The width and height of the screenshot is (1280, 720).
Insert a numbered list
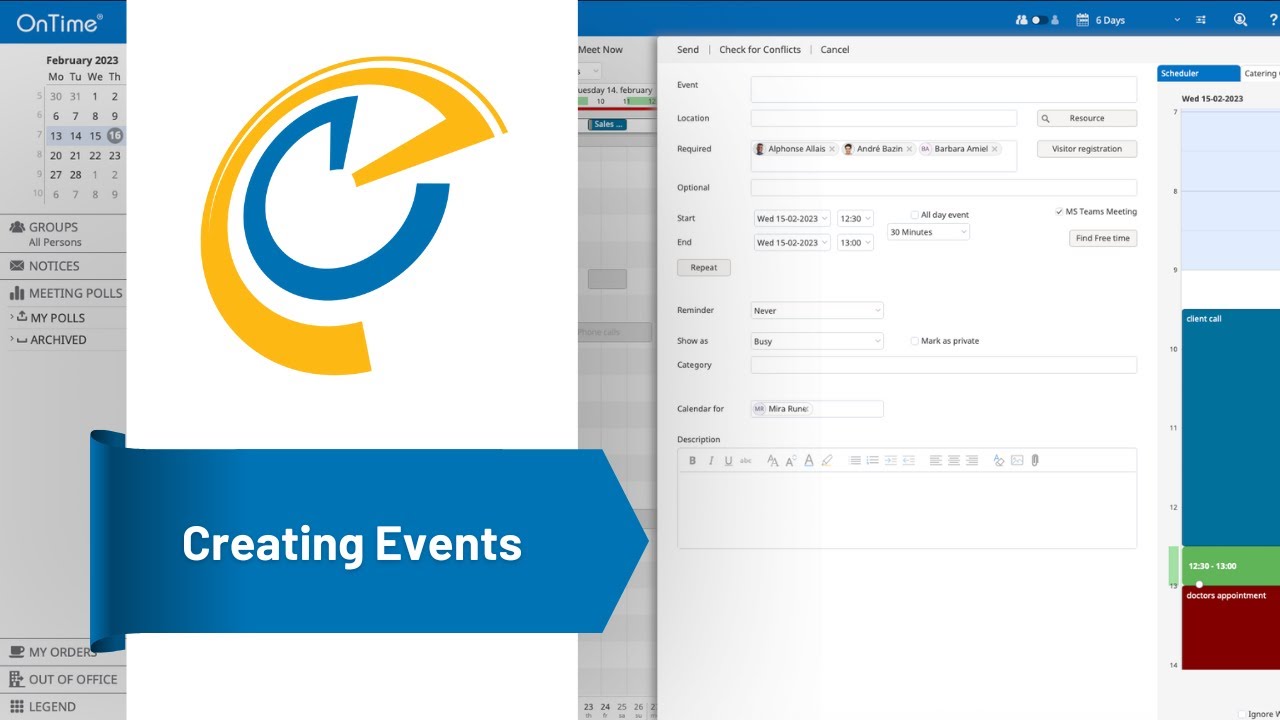click(873, 461)
